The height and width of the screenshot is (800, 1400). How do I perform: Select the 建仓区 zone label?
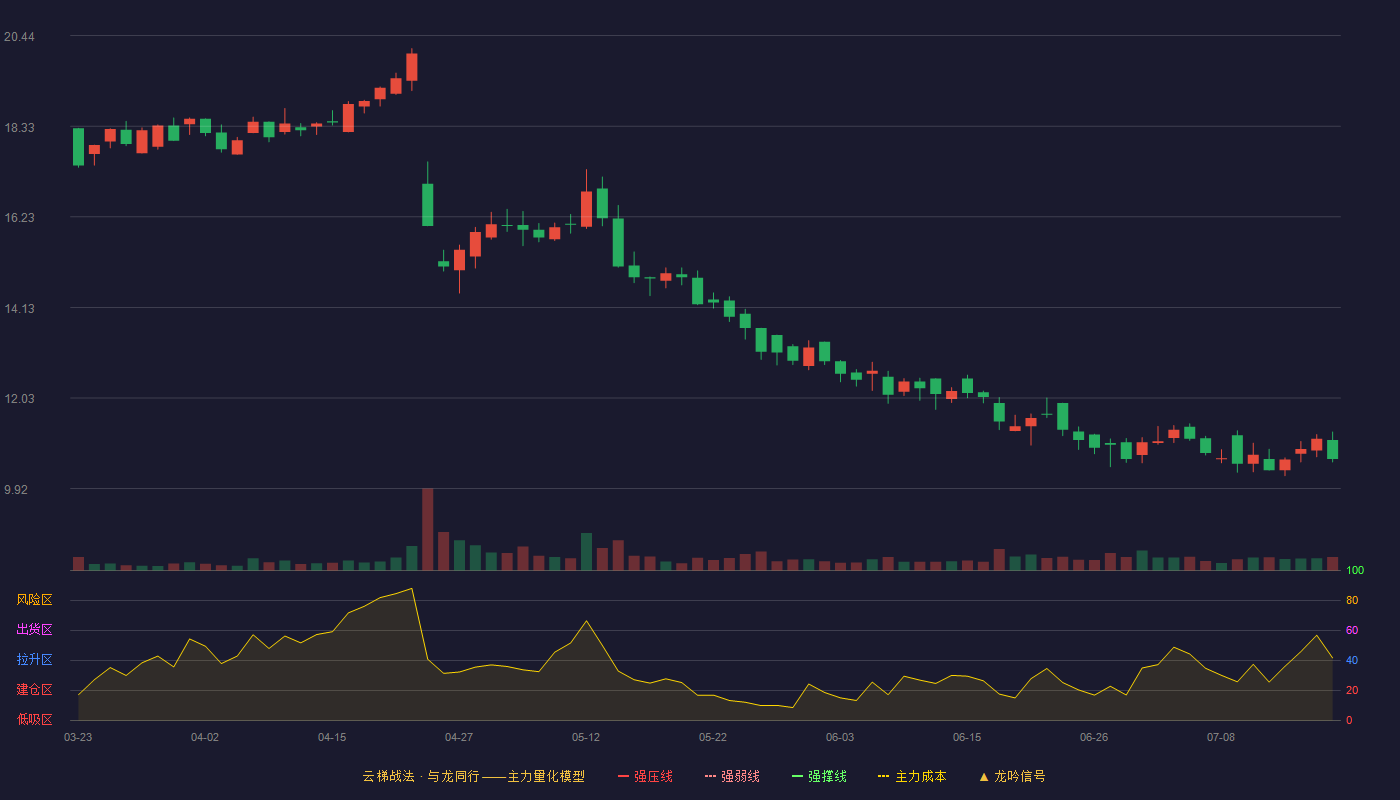(34, 690)
